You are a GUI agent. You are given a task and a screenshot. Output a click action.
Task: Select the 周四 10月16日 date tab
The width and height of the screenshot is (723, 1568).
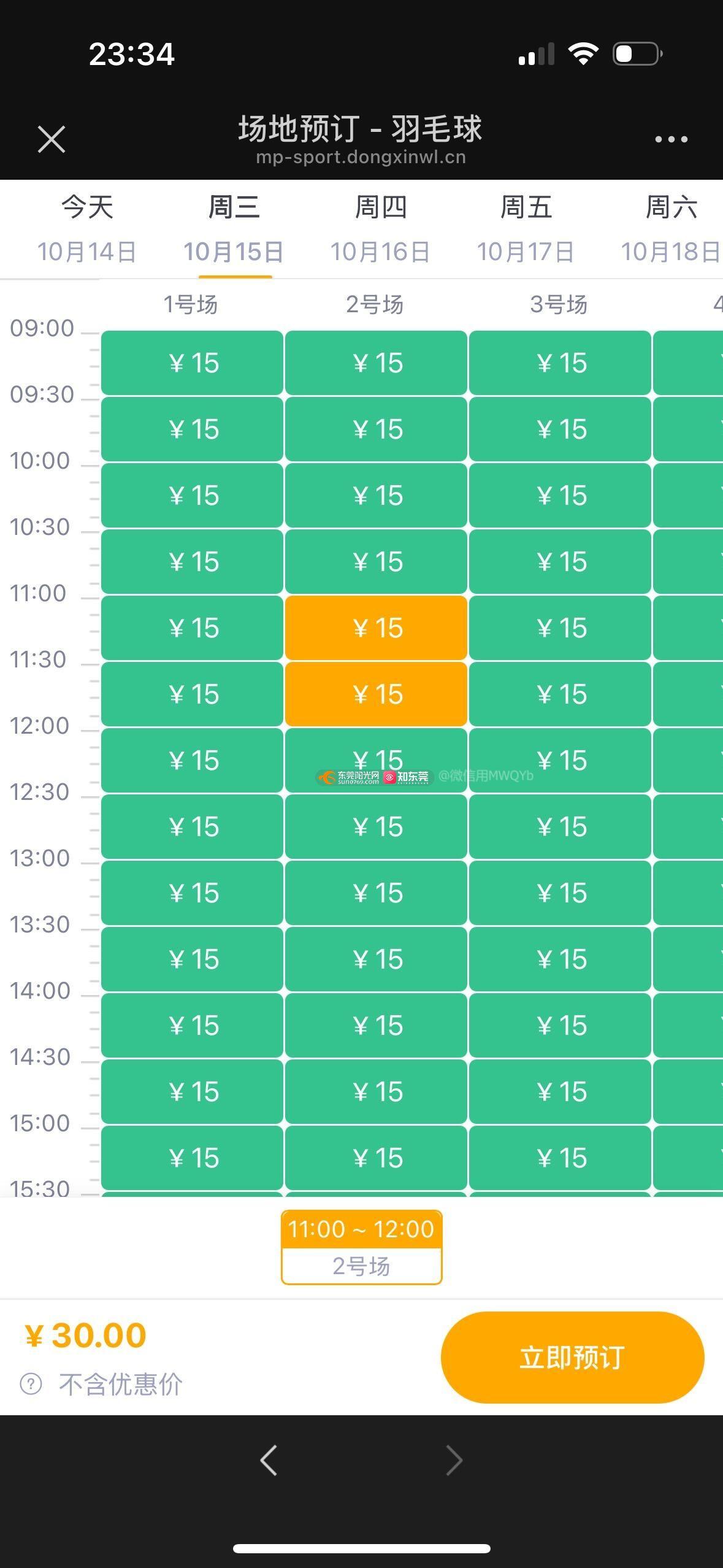pyautogui.click(x=380, y=228)
